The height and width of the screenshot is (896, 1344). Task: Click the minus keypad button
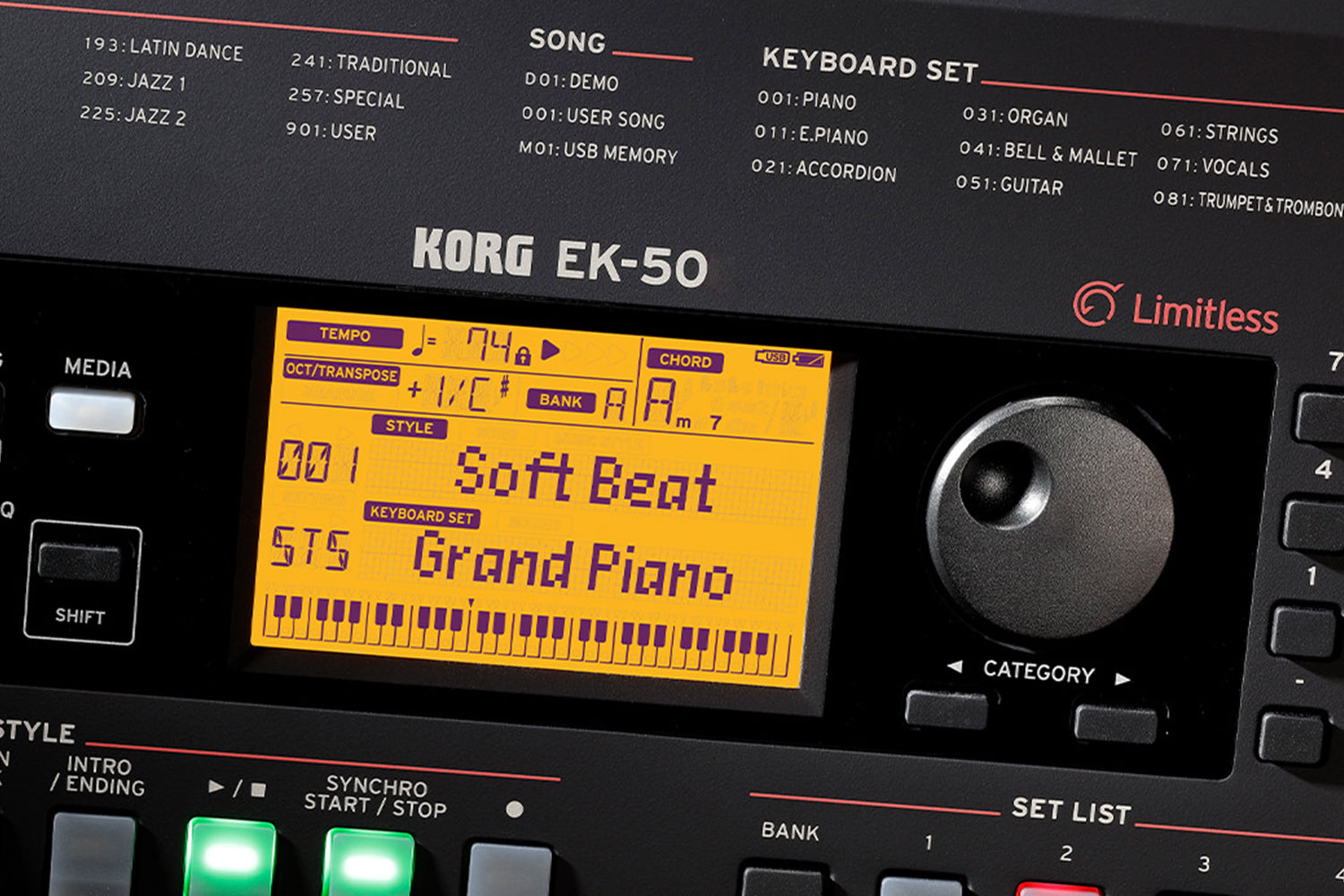pyautogui.click(x=1292, y=737)
